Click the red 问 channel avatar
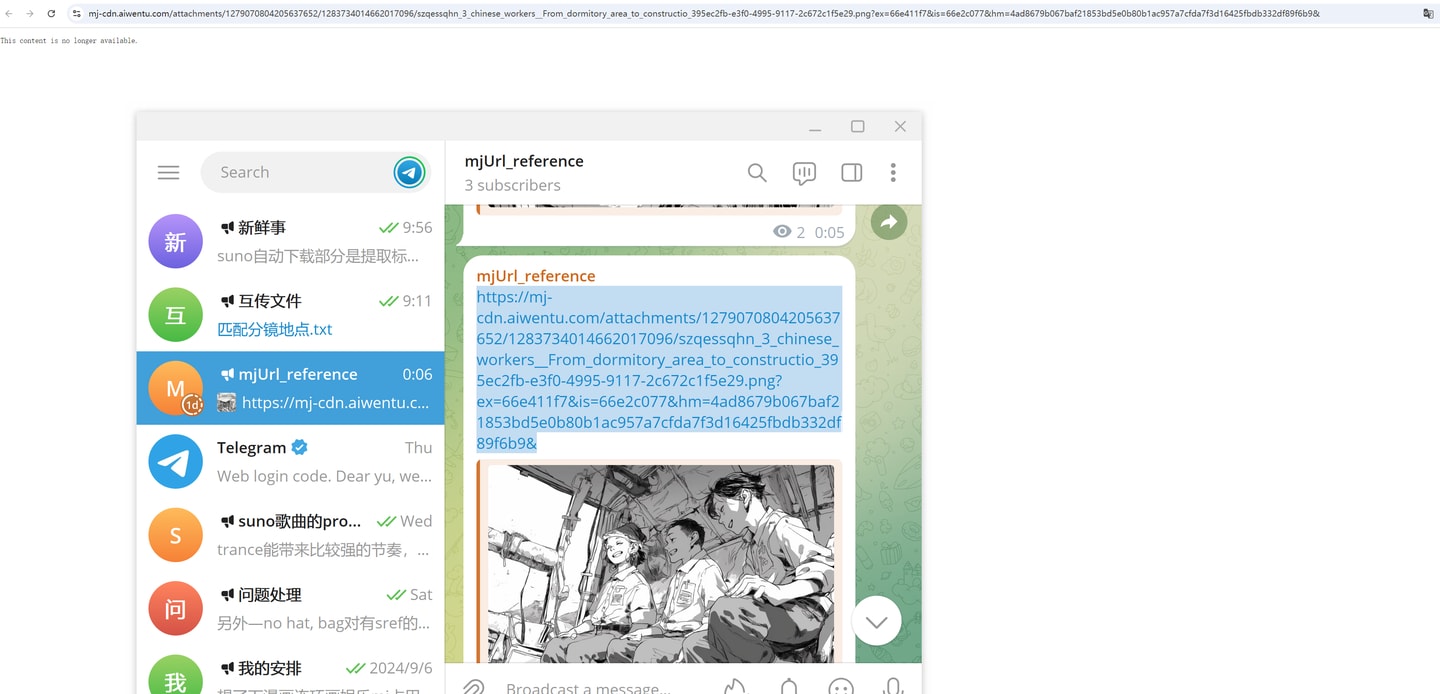Viewport: 1440px width, 694px height. (175, 608)
